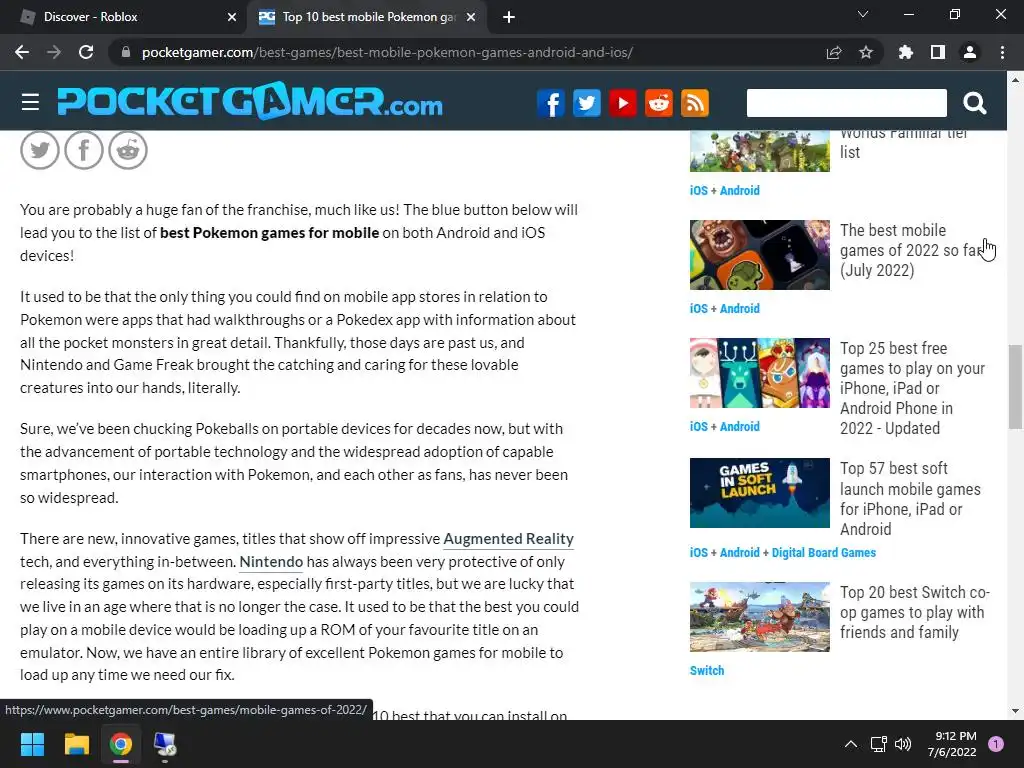Click iOS + Android tag under tier list
This screenshot has width=1024, height=768.
[724, 191]
